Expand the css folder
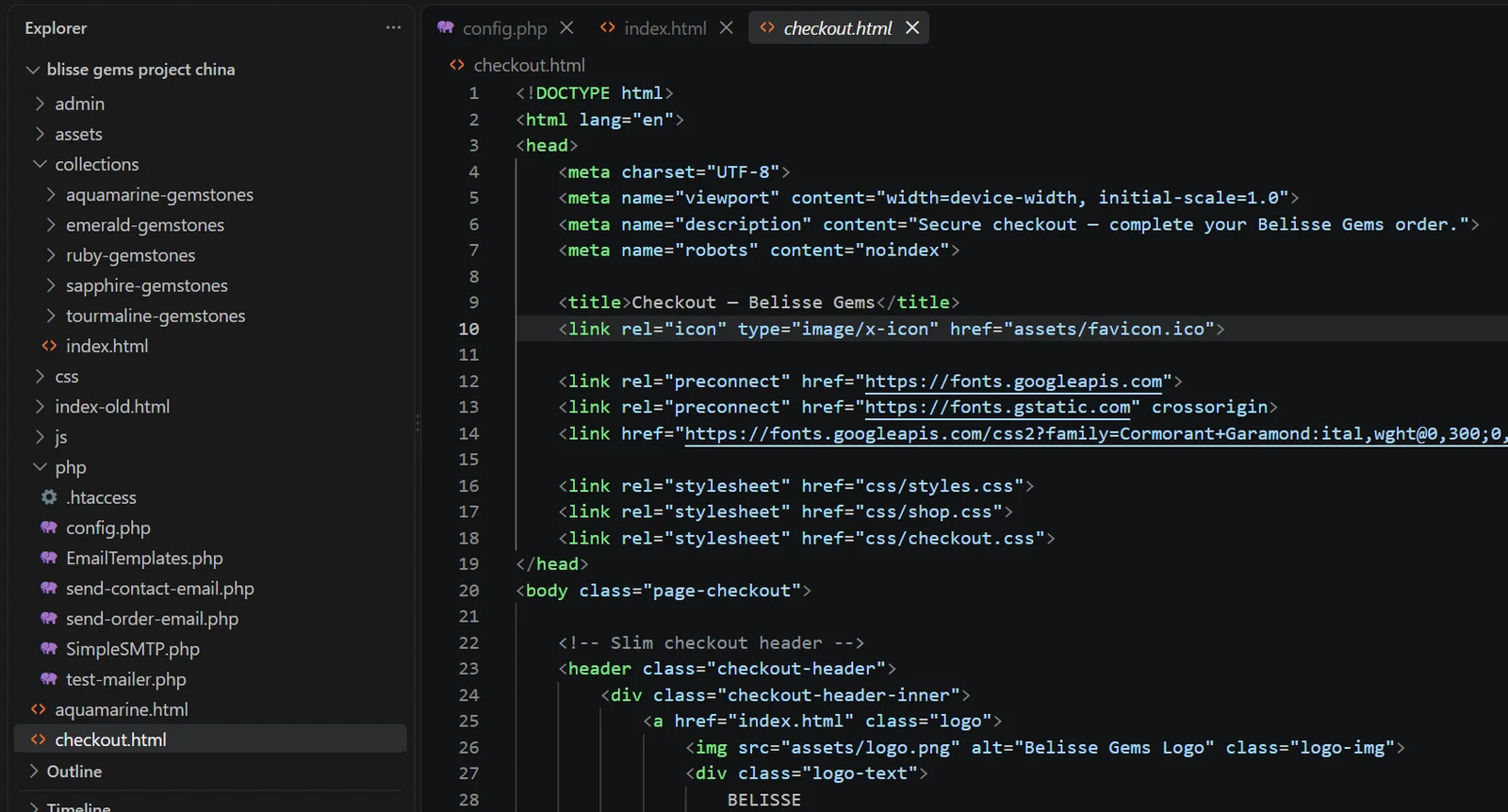Viewport: 1508px width, 812px height. click(x=40, y=377)
